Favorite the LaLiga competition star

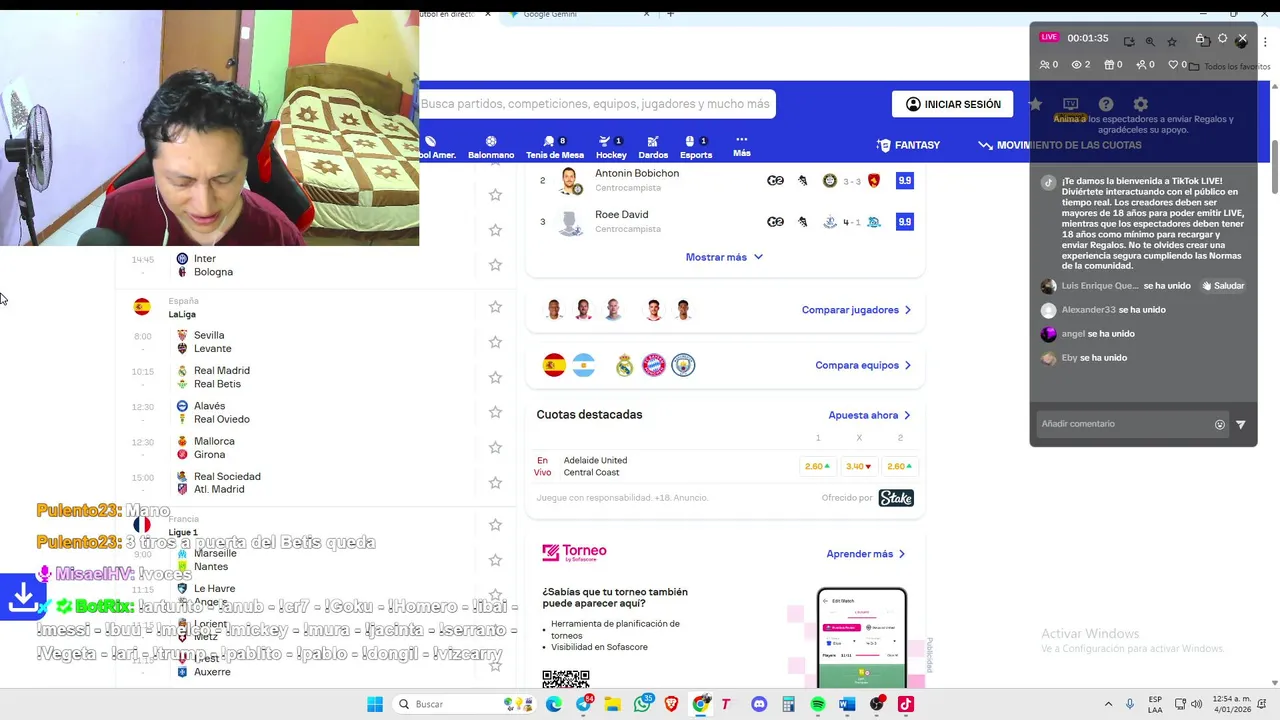coord(495,307)
